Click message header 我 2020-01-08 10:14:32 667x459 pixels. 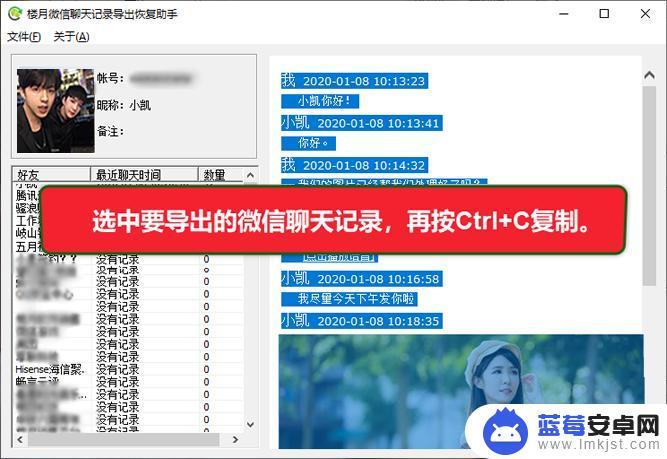(354, 165)
